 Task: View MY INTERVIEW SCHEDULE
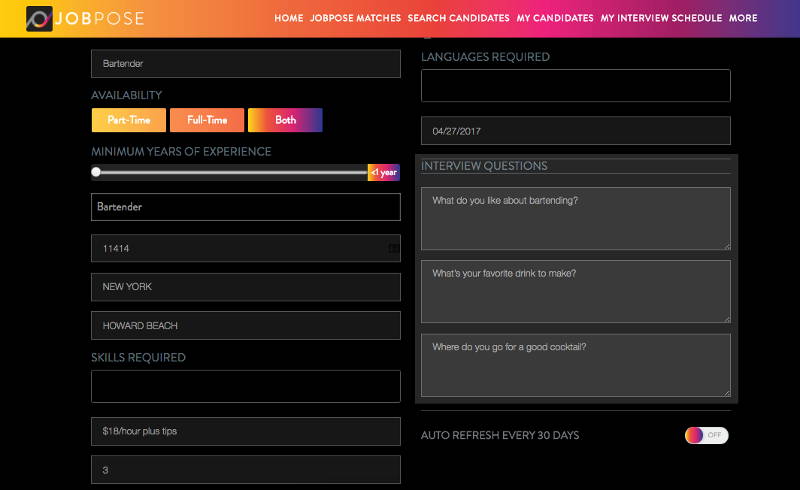click(661, 18)
